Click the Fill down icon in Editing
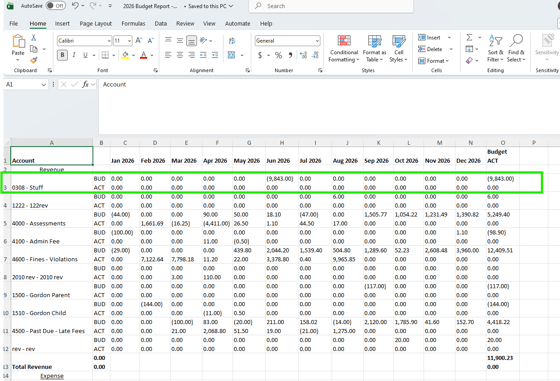Viewport: 560px width, 381px height. coord(469,49)
